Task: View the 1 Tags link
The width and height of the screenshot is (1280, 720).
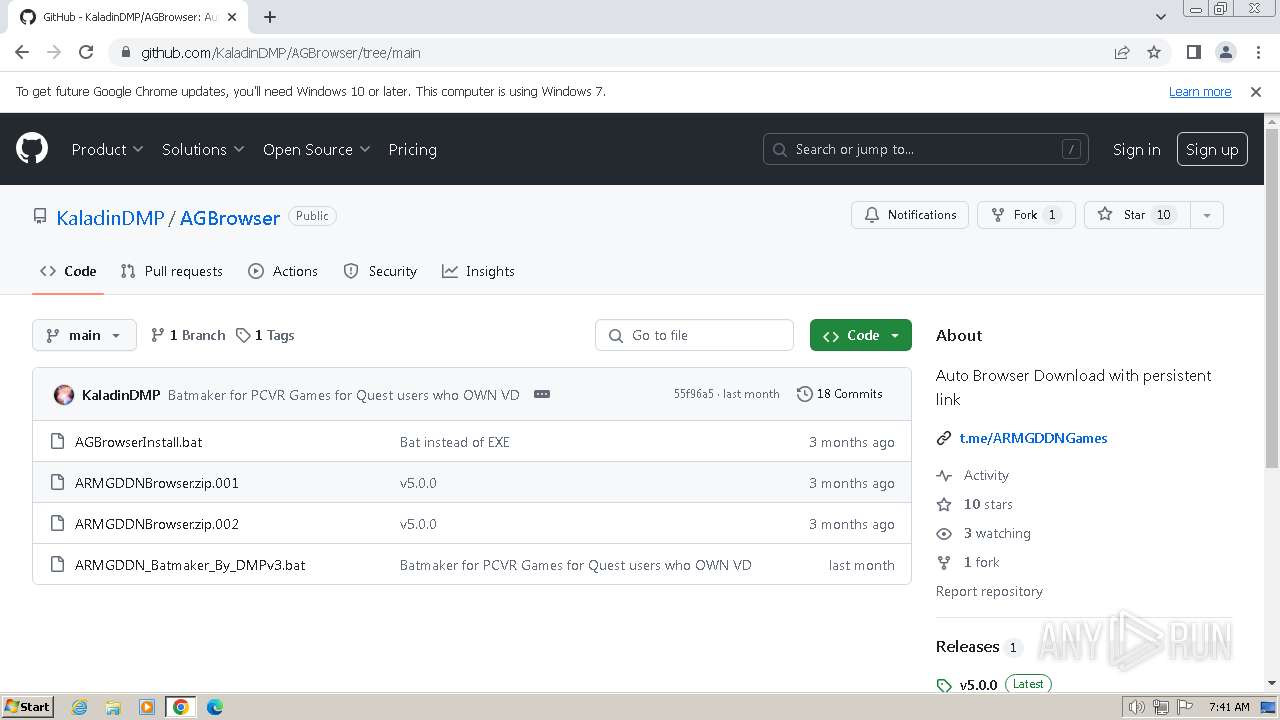Action: point(265,335)
